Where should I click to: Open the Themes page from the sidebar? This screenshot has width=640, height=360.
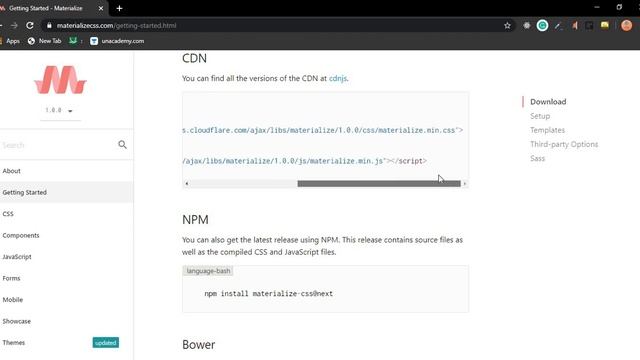pyautogui.click(x=13, y=342)
